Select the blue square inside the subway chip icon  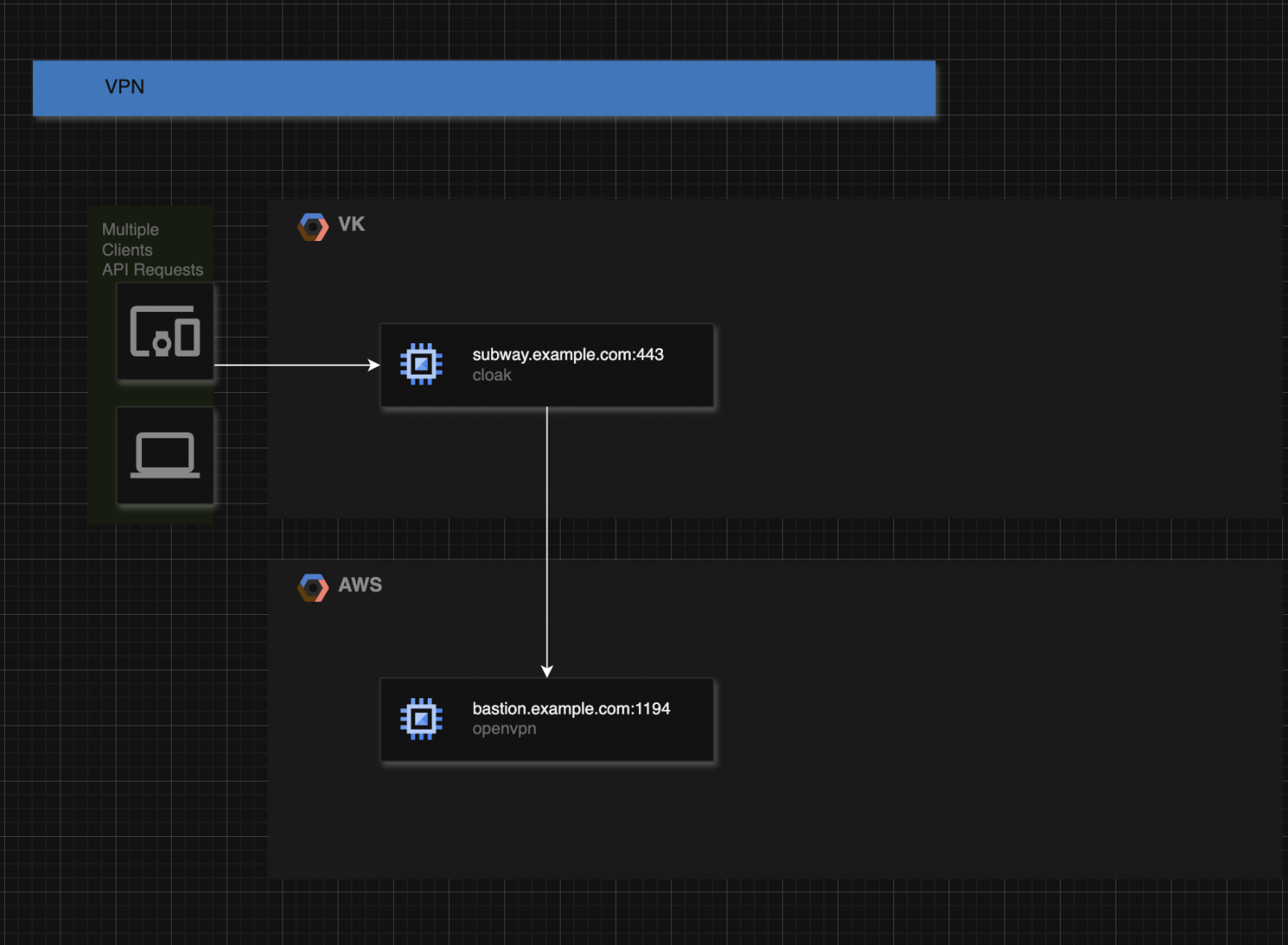(x=421, y=363)
